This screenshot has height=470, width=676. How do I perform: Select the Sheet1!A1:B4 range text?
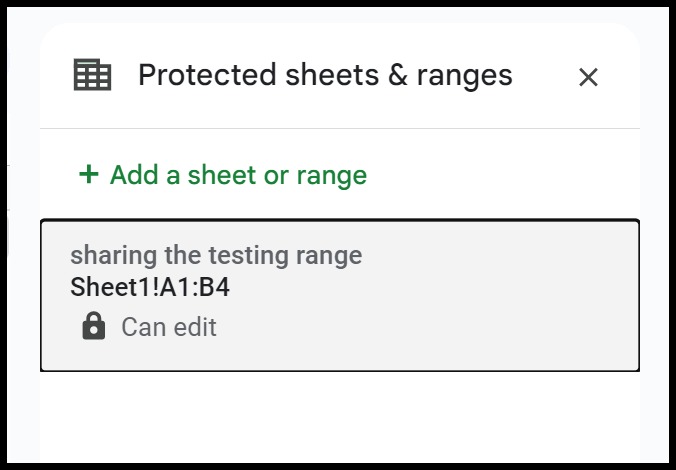[x=150, y=287]
